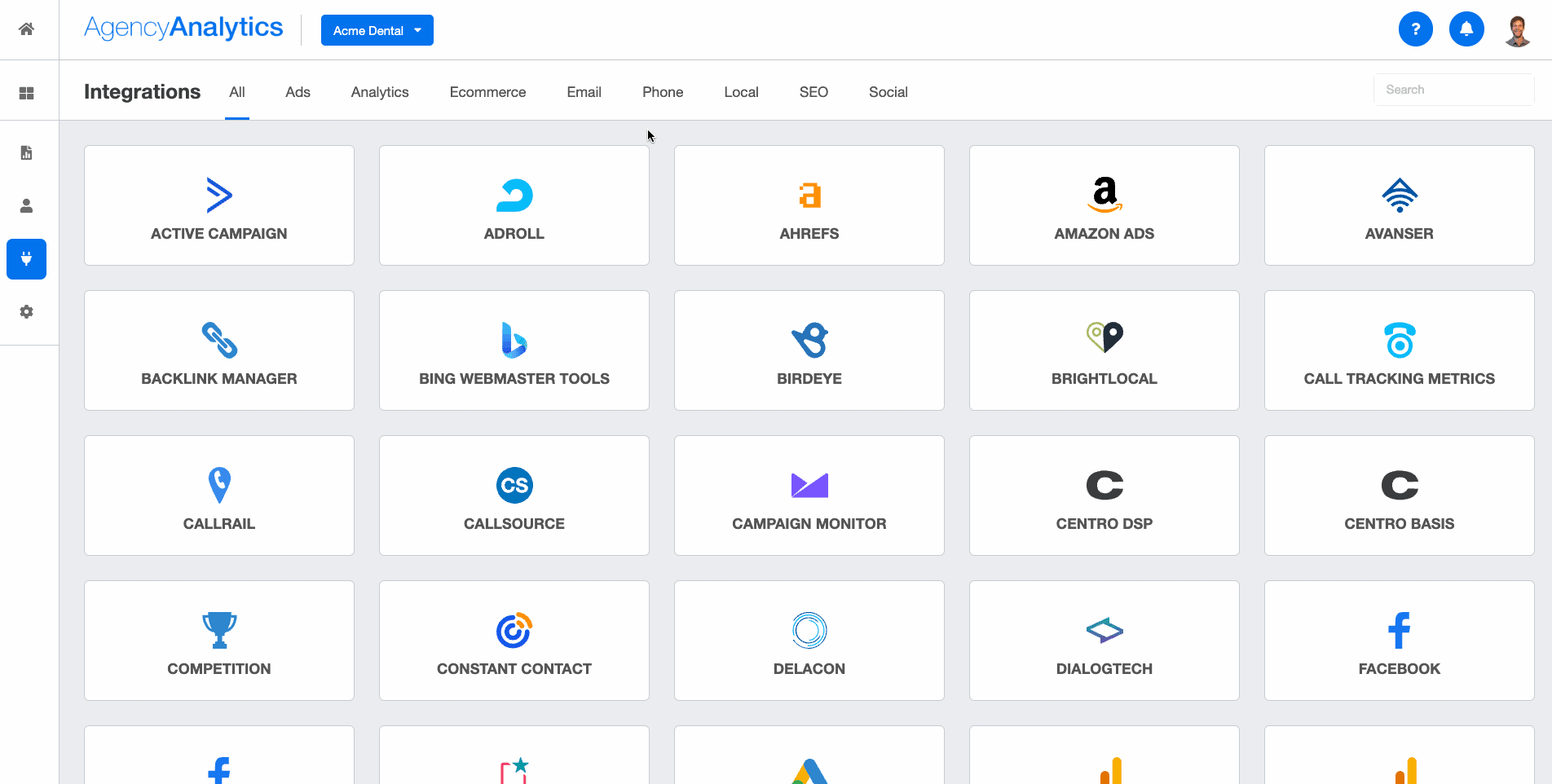This screenshot has height=784, width=1552.
Task: Choose the Facebook integration card
Action: (x=1399, y=641)
